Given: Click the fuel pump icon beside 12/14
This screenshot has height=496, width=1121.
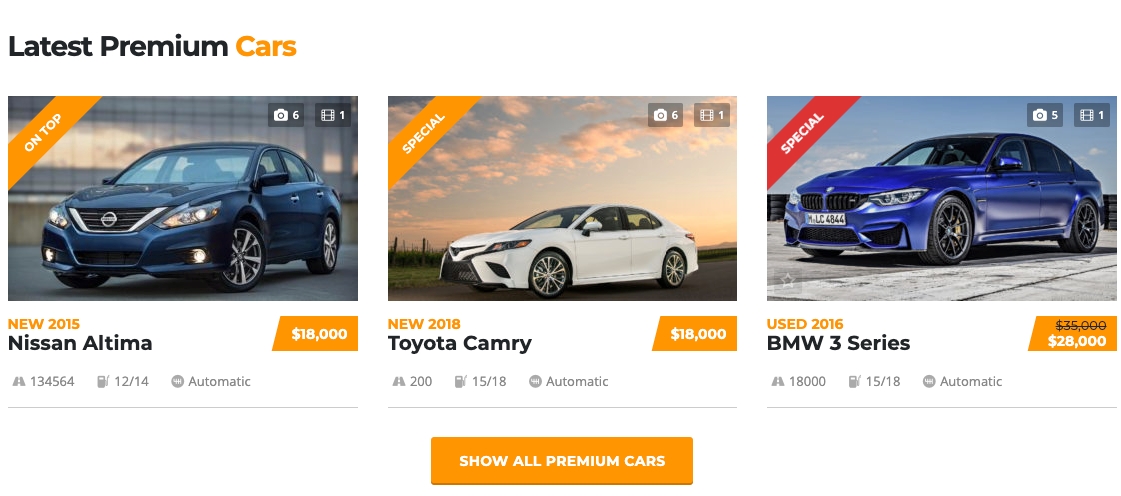Looking at the screenshot, I should tap(102, 381).
